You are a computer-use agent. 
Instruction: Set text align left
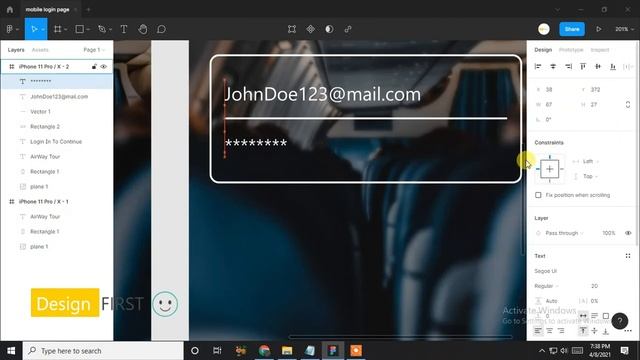(538, 331)
